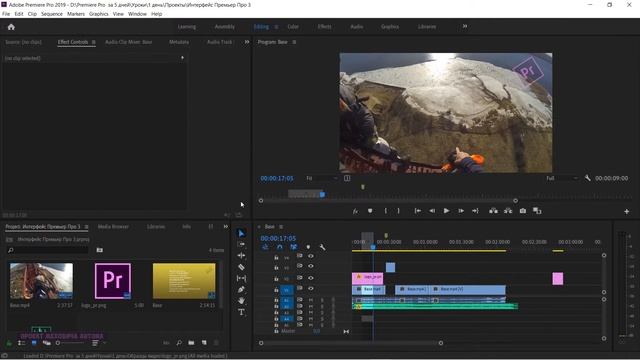Select the Type tool
This screenshot has height=360, width=640.
click(241, 312)
